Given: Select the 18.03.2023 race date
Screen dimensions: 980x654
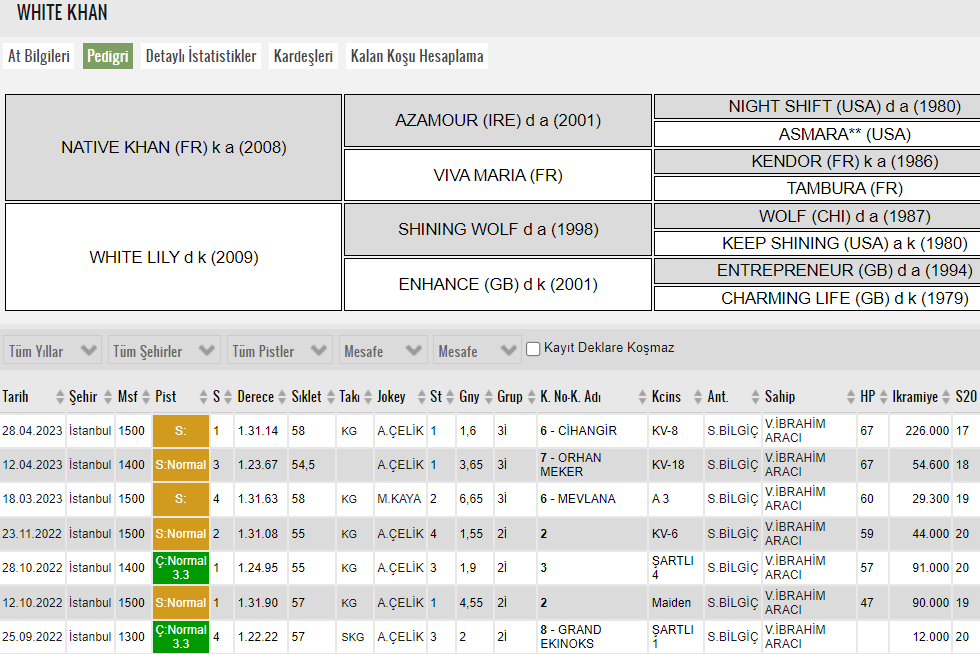Looking at the screenshot, I should (x=32, y=499).
